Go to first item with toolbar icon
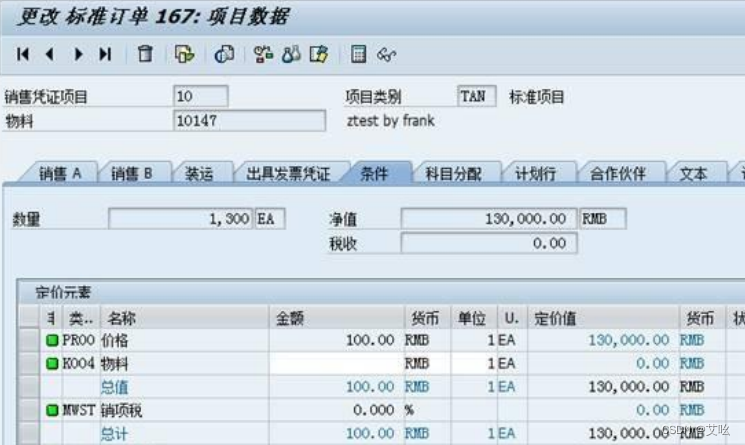Screen dimensions: 745x445 coord(22,55)
